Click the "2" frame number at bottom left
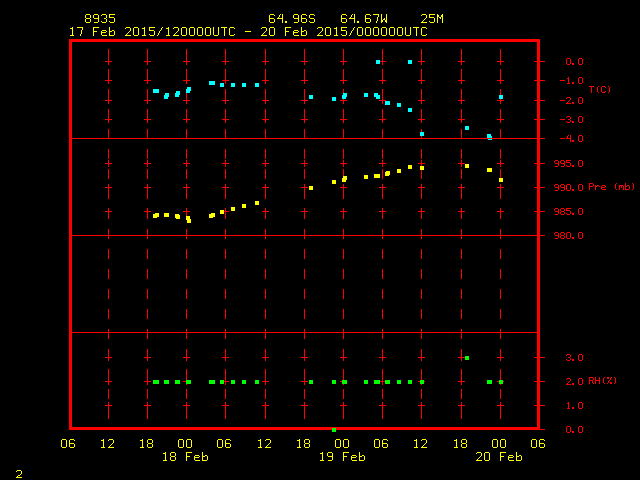 click(x=19, y=474)
